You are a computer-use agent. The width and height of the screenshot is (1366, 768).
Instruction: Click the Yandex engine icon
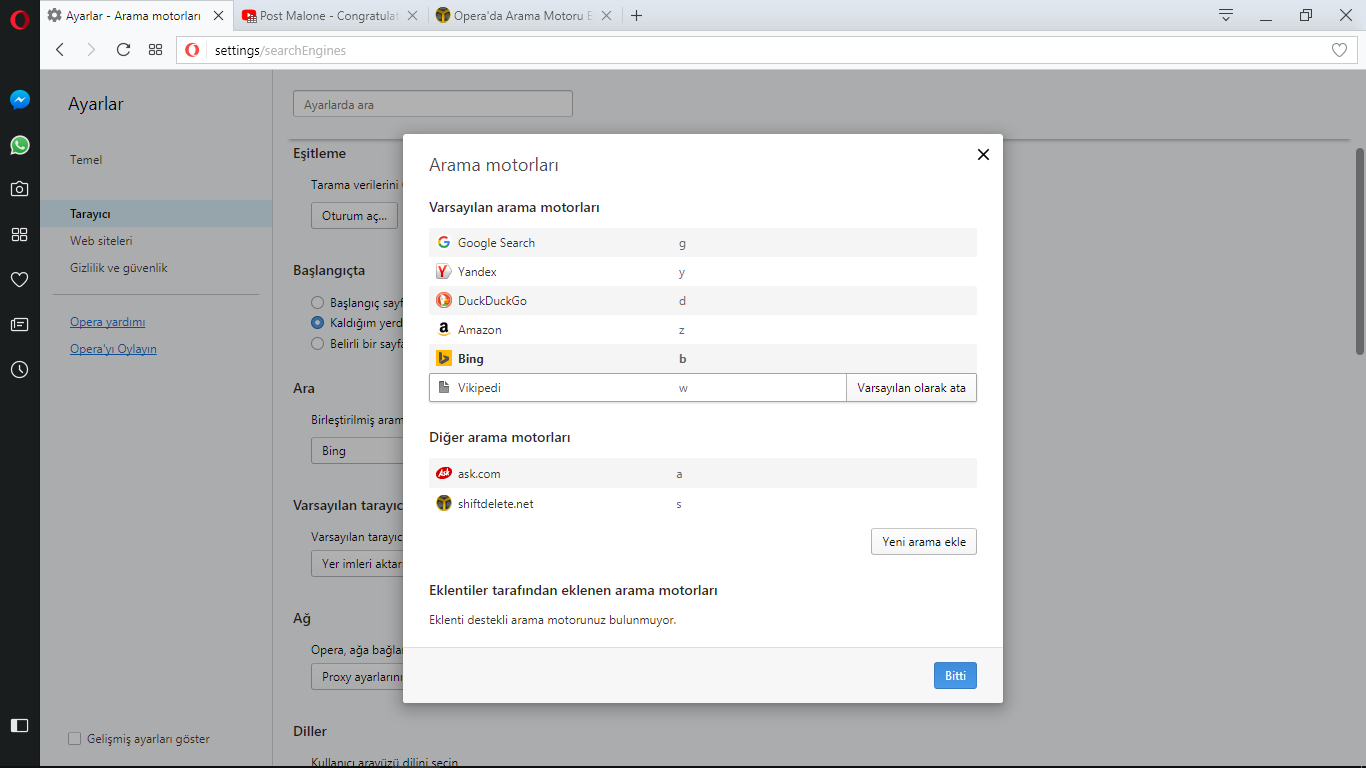click(x=444, y=271)
